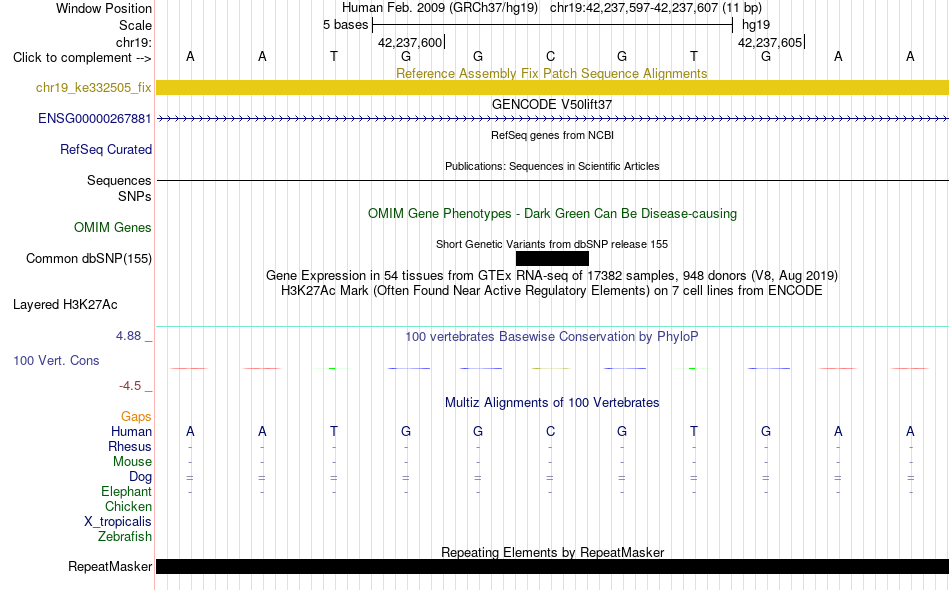Click the Elephant species label
This screenshot has height=590, width=950.
click(126, 491)
